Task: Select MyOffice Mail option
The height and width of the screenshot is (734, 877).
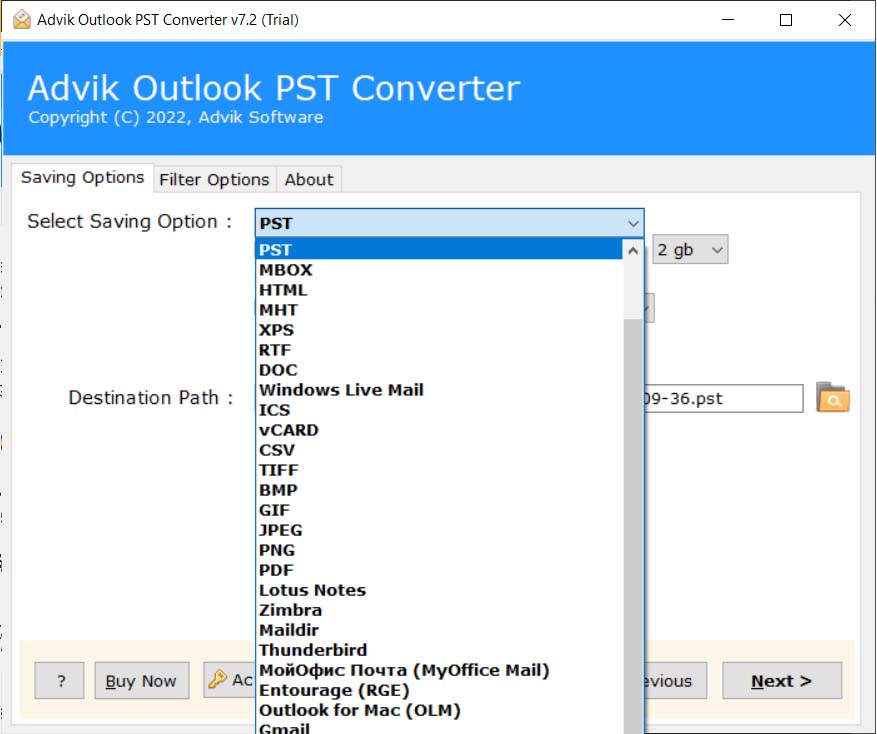Action: click(x=439, y=670)
